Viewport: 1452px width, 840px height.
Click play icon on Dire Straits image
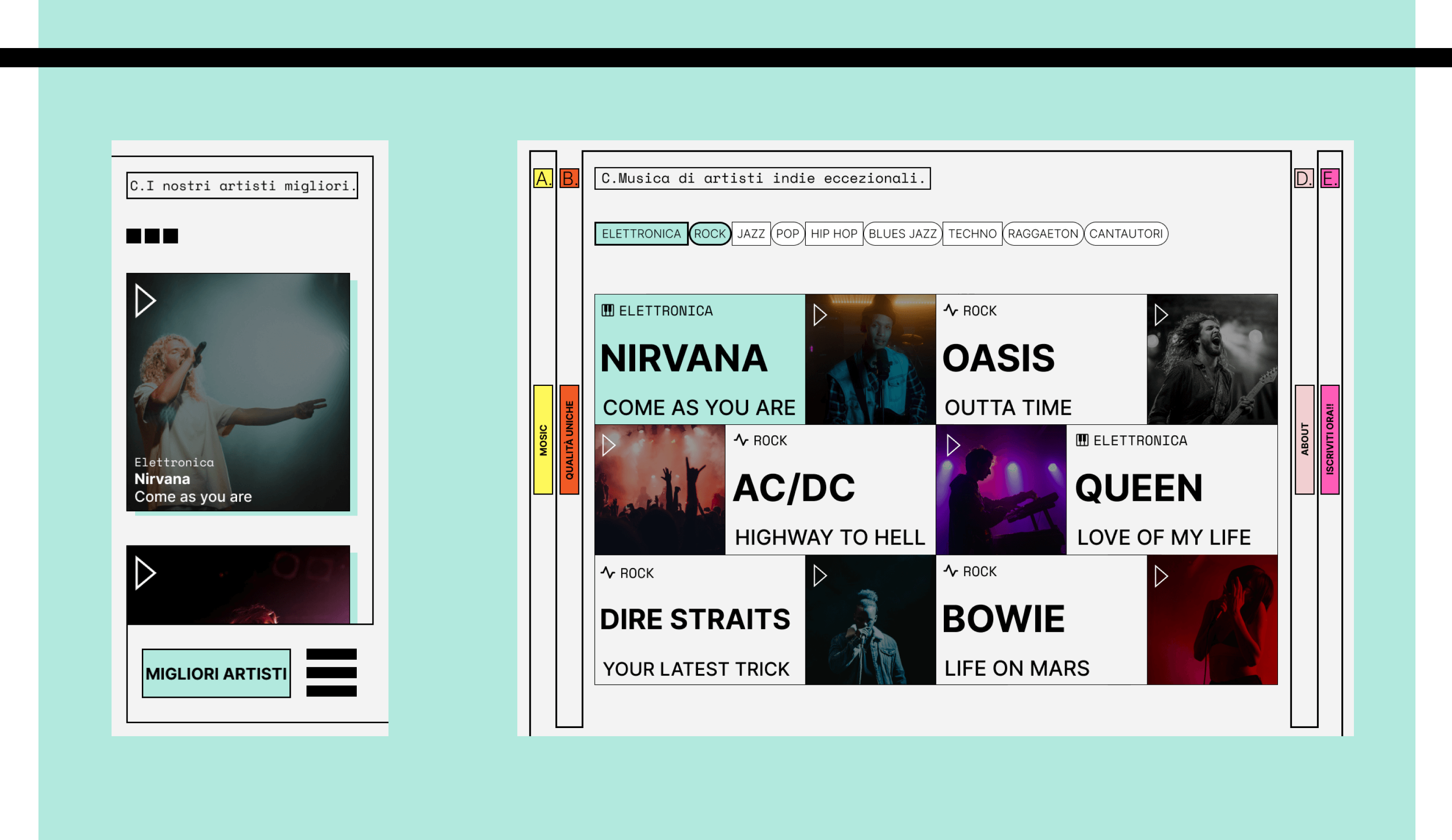(x=819, y=576)
